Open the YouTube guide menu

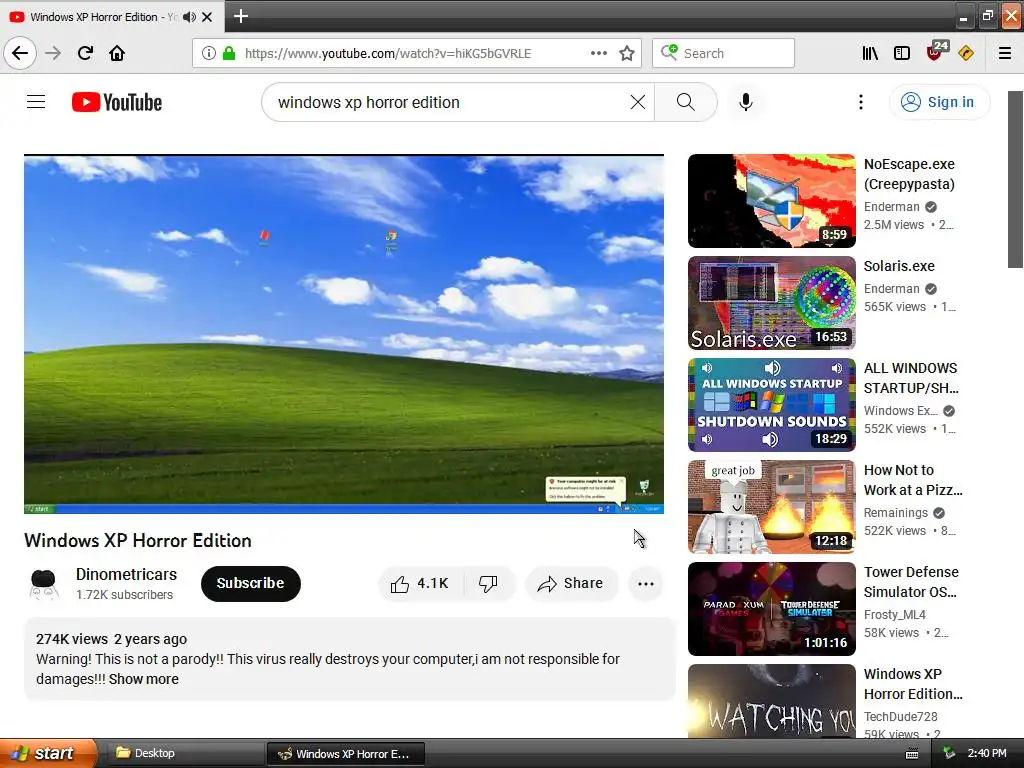click(36, 102)
